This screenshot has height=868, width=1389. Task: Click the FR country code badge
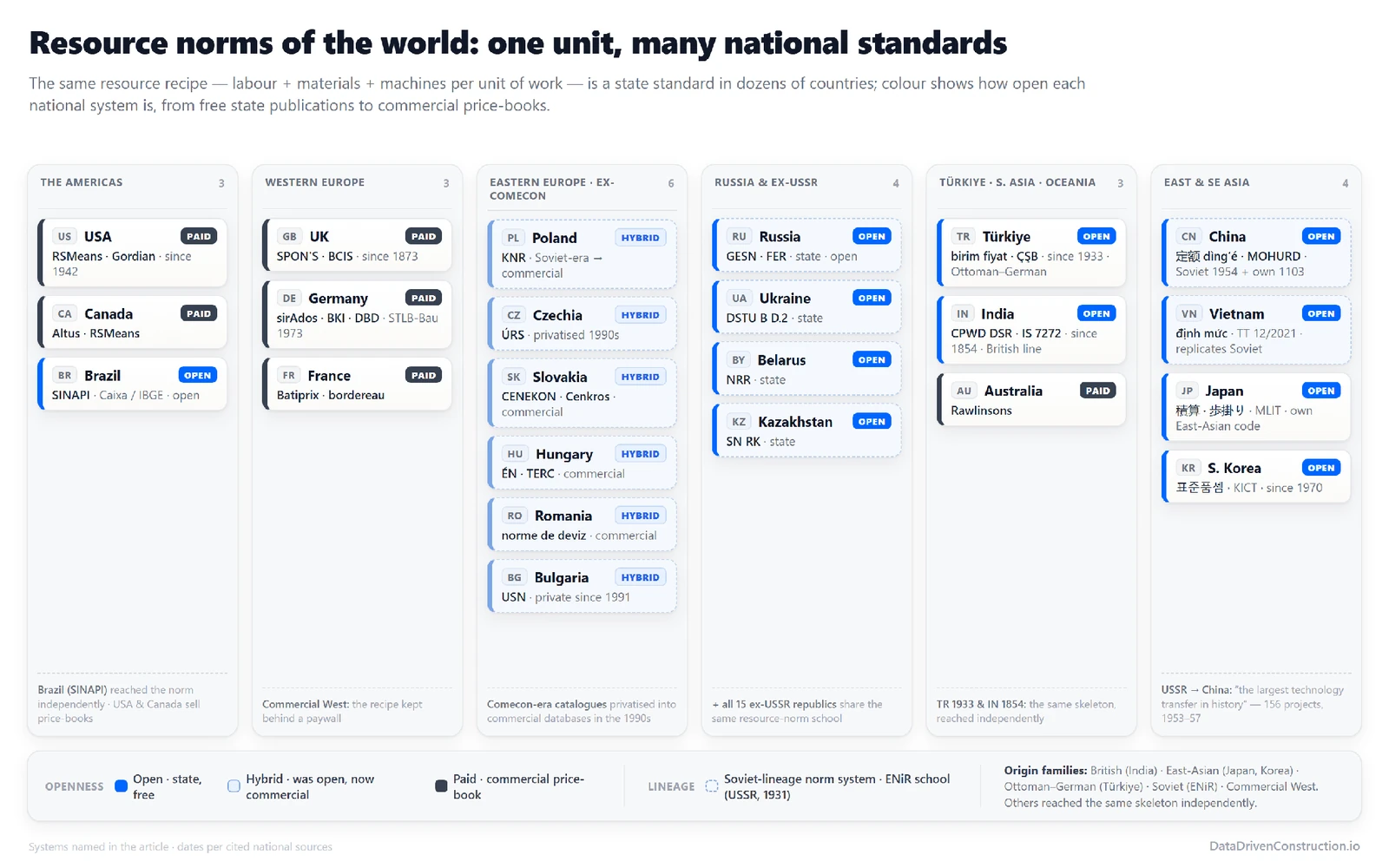(x=288, y=375)
